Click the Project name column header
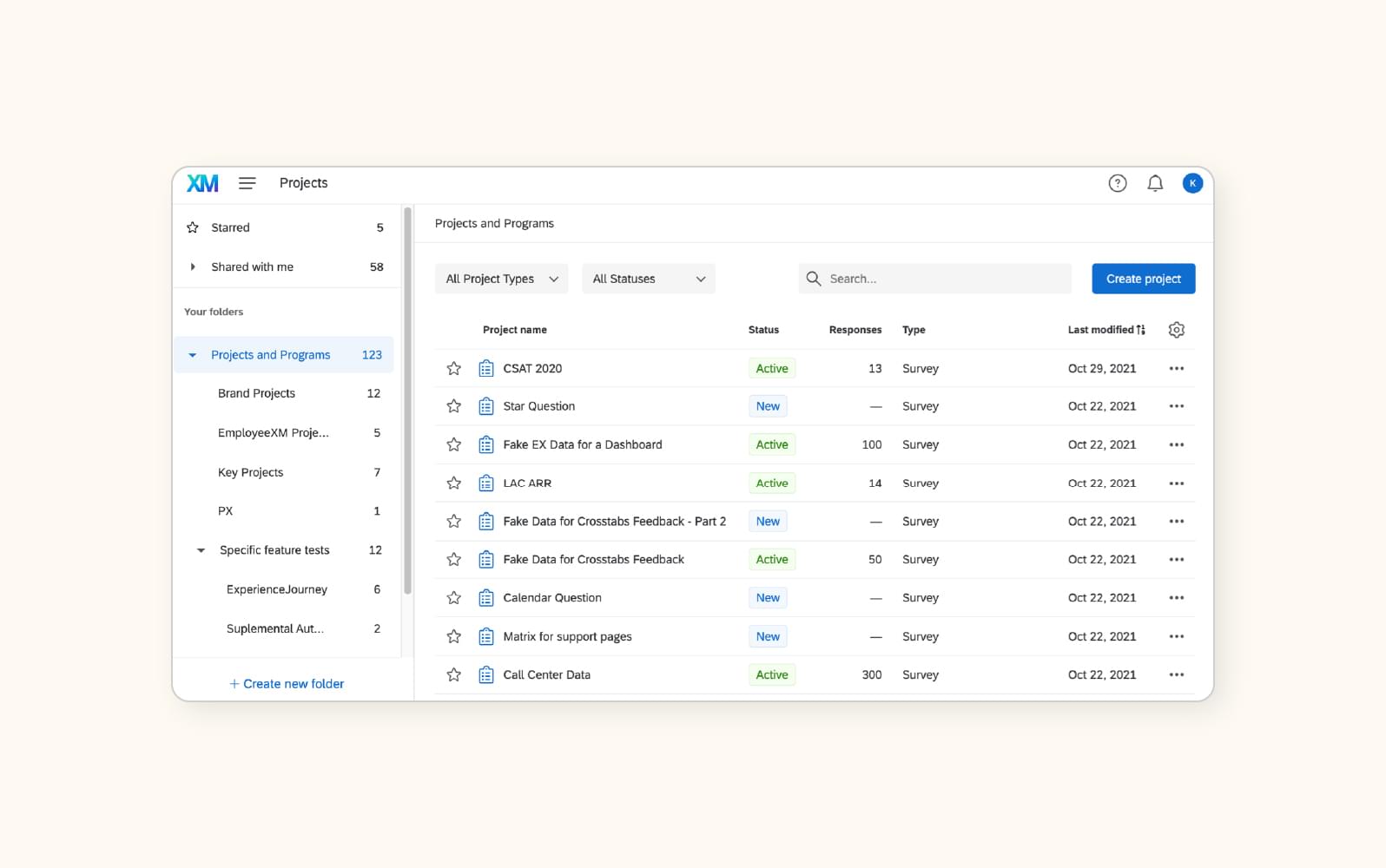 pyautogui.click(x=515, y=330)
